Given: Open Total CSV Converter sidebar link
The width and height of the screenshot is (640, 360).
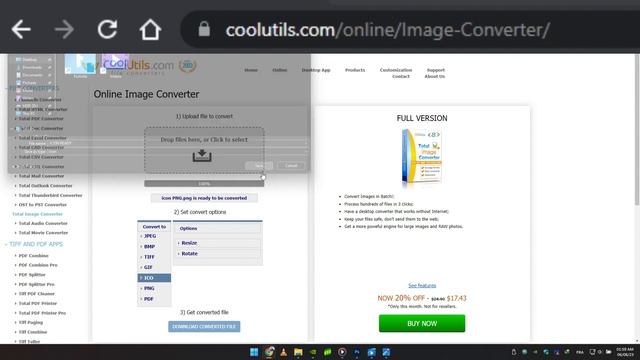Looking at the screenshot, I should (x=41, y=157).
